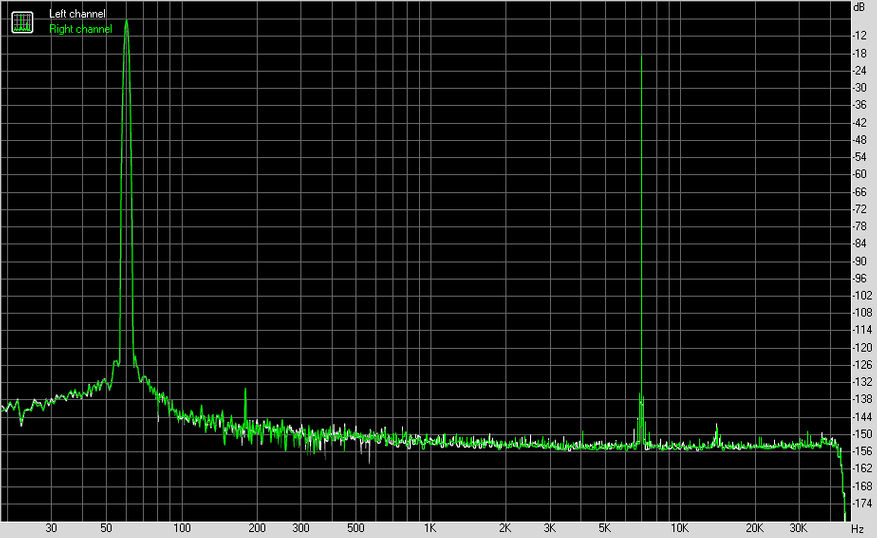Click the 100 Hz frequency axis label

[182, 528]
